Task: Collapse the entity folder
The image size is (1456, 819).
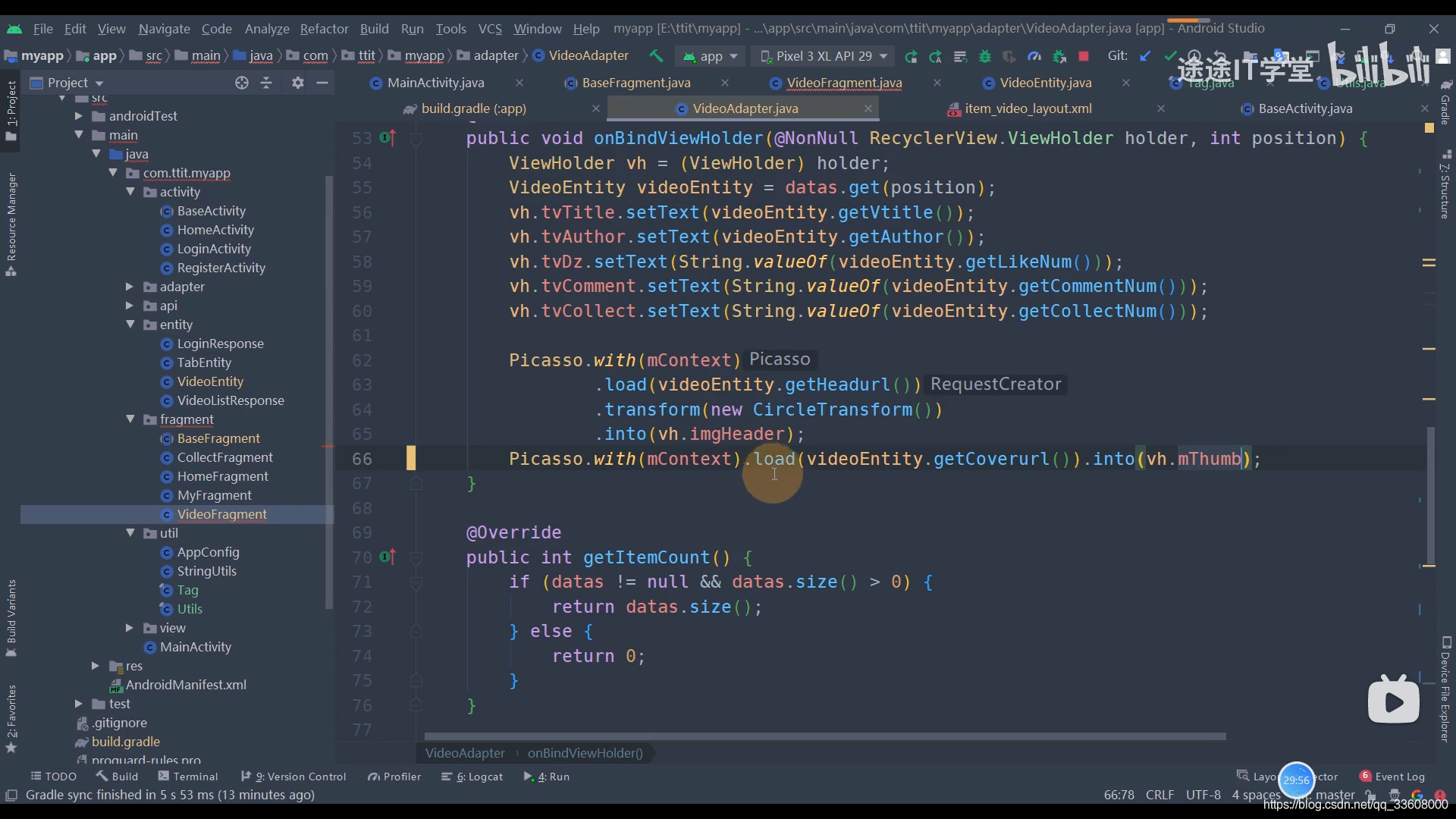Action: click(130, 325)
